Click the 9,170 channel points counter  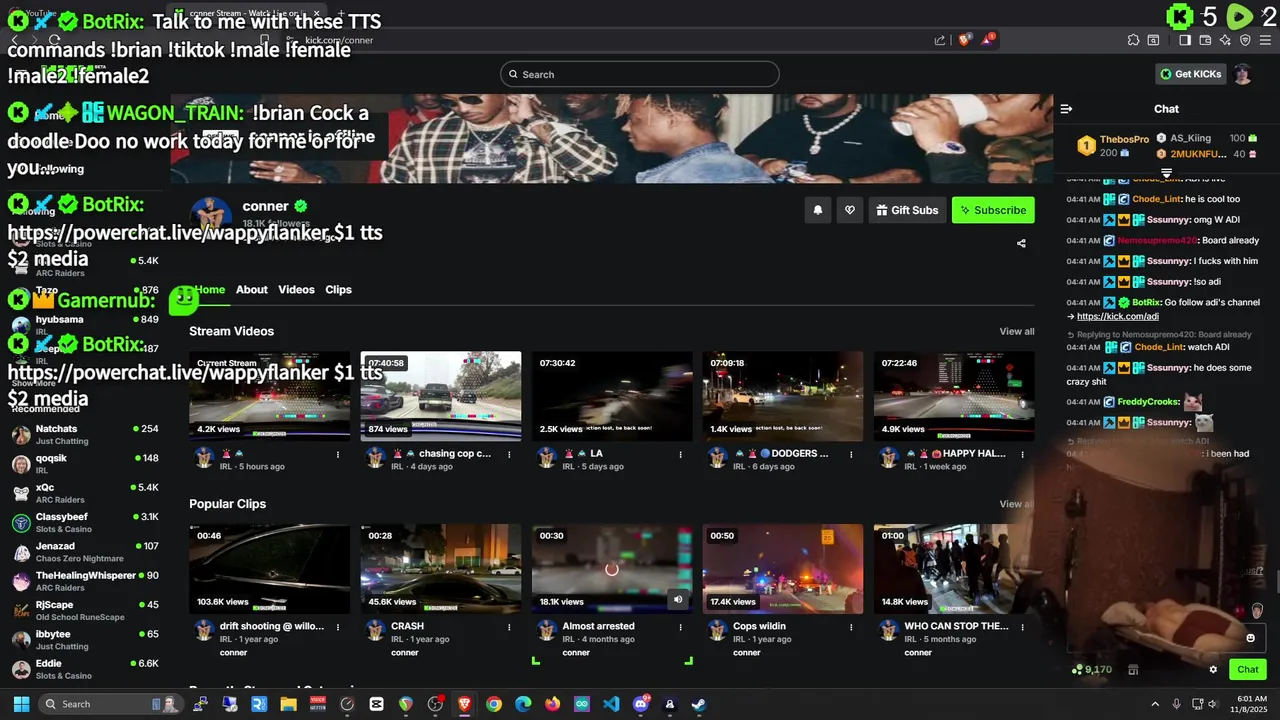(1092, 670)
